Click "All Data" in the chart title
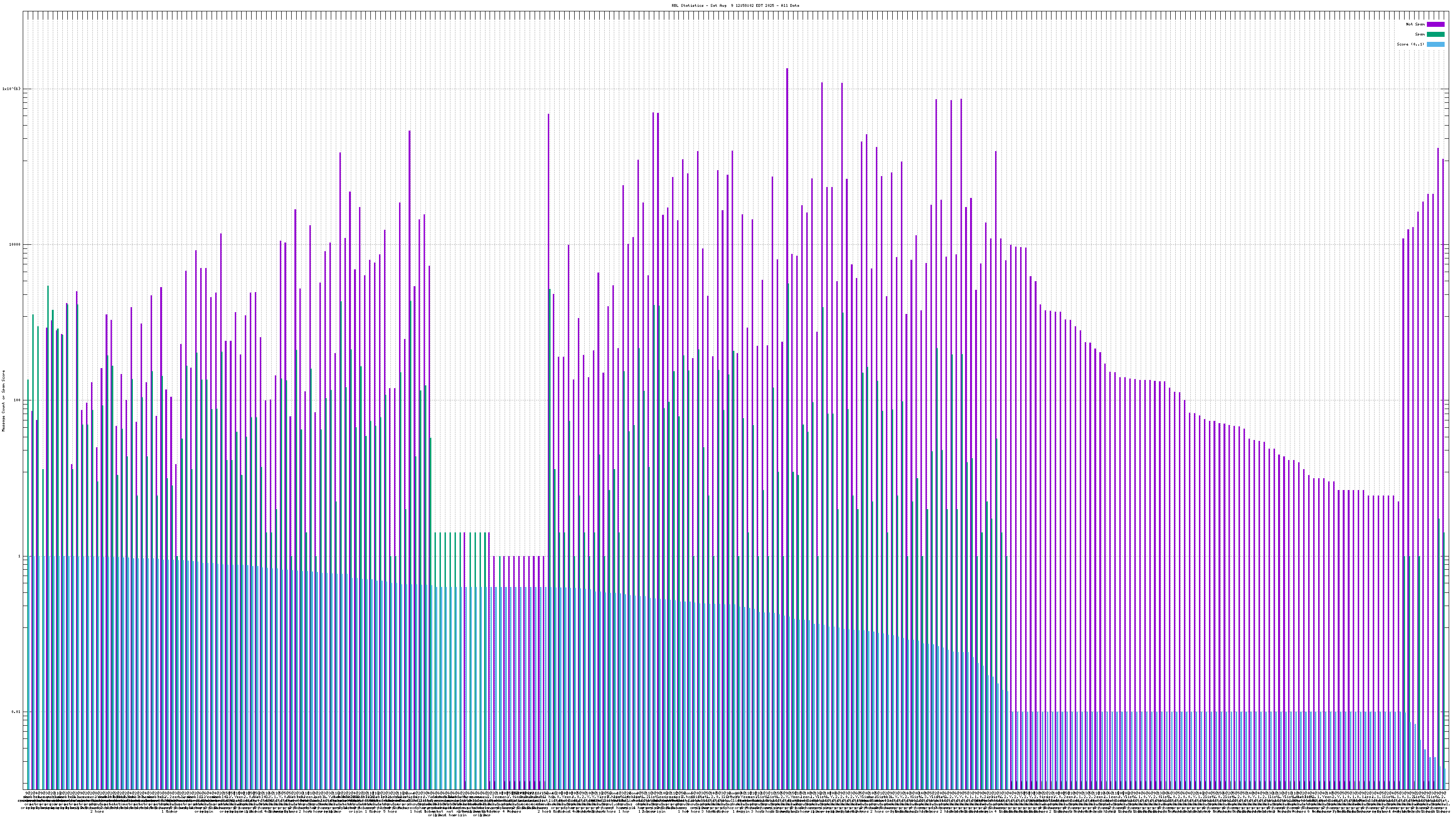This screenshot has height=819, width=1456. click(791, 5)
